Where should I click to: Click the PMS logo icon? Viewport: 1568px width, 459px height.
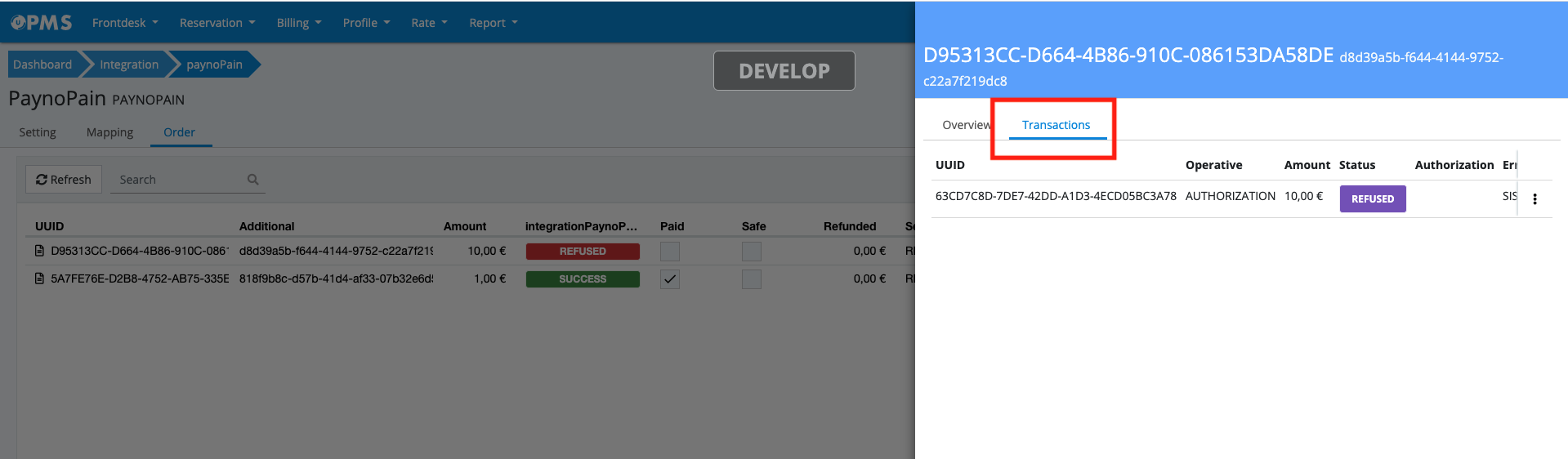41,23
